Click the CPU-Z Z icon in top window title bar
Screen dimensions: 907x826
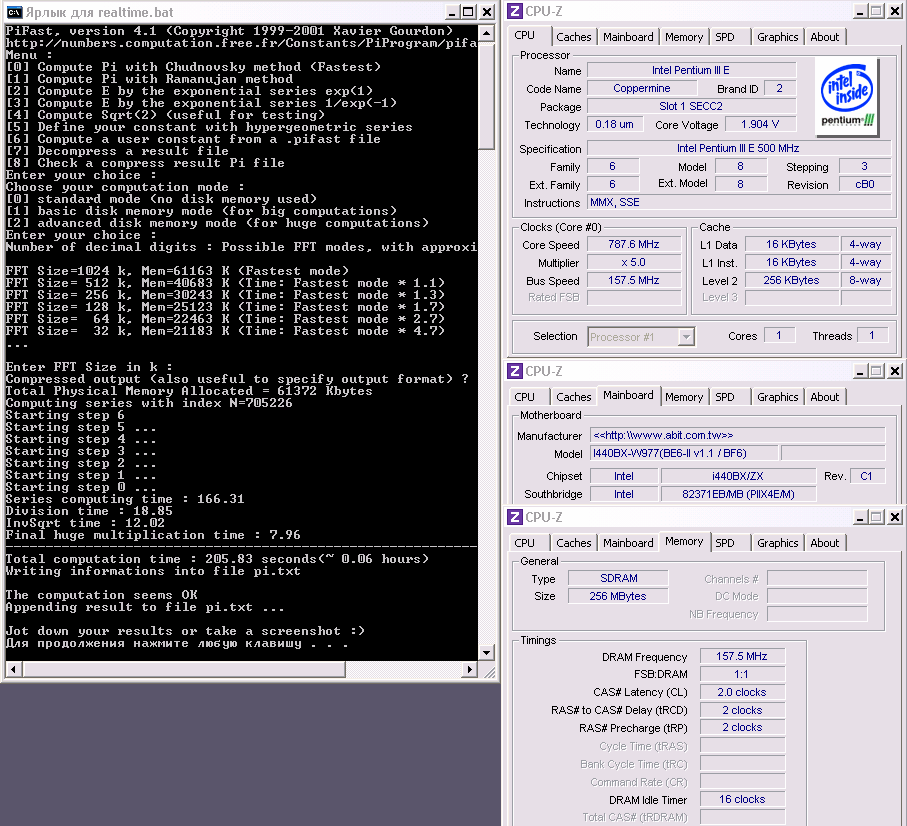[x=515, y=11]
